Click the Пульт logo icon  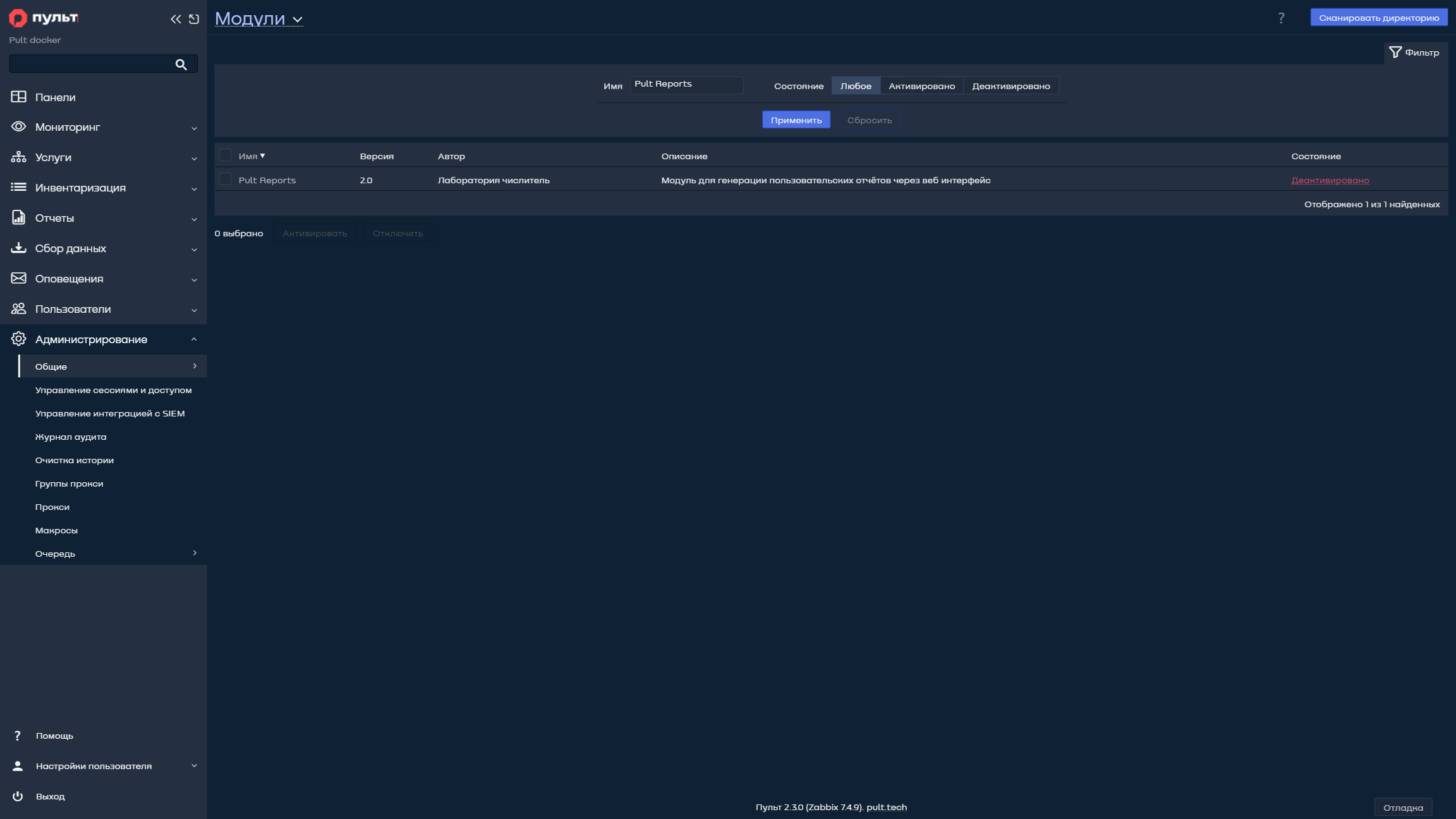coord(18,18)
